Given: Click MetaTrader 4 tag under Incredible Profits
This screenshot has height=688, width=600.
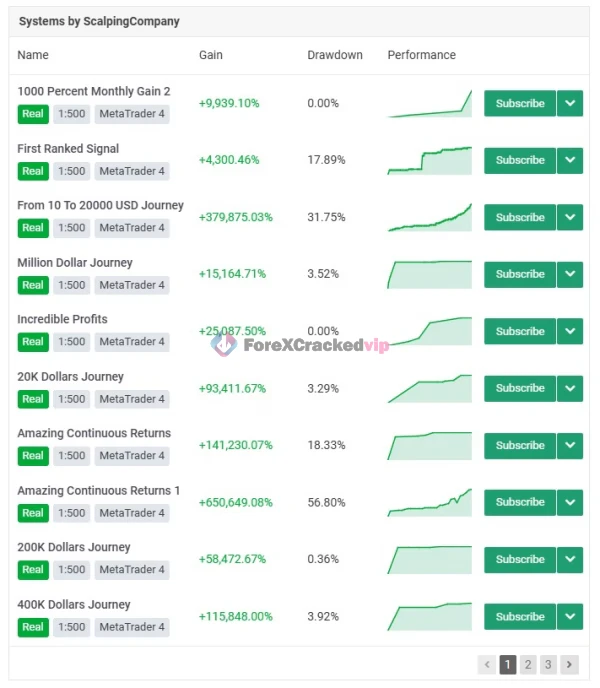Looking at the screenshot, I should click(x=132, y=342).
